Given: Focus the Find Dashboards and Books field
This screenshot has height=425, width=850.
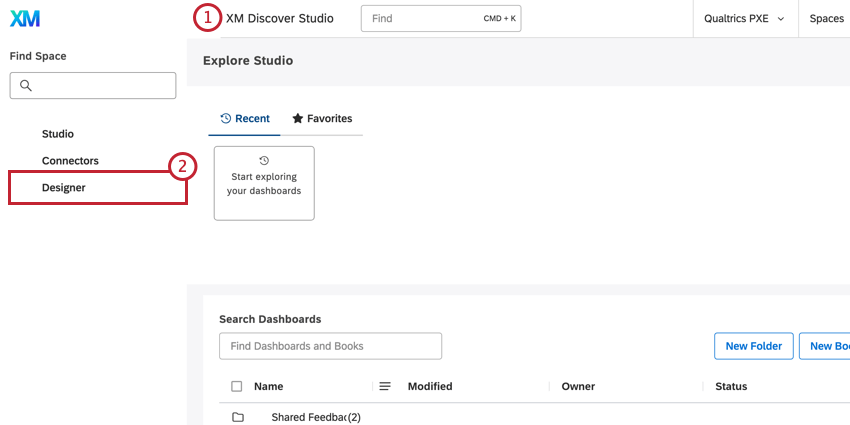Looking at the screenshot, I should 330,346.
